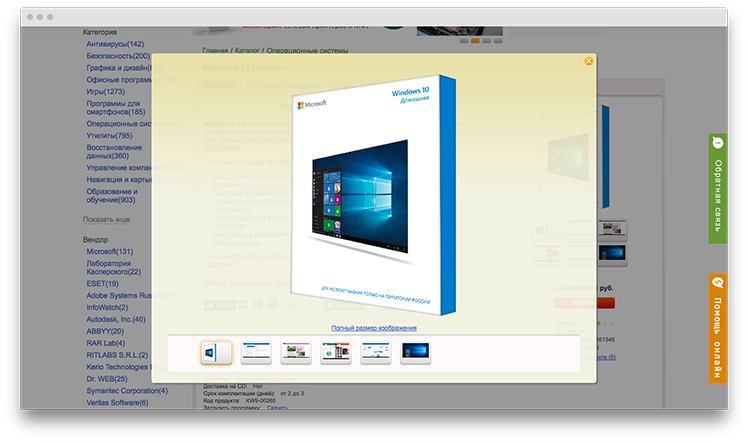Select the third thumbnail with purple header

[x=296, y=353]
